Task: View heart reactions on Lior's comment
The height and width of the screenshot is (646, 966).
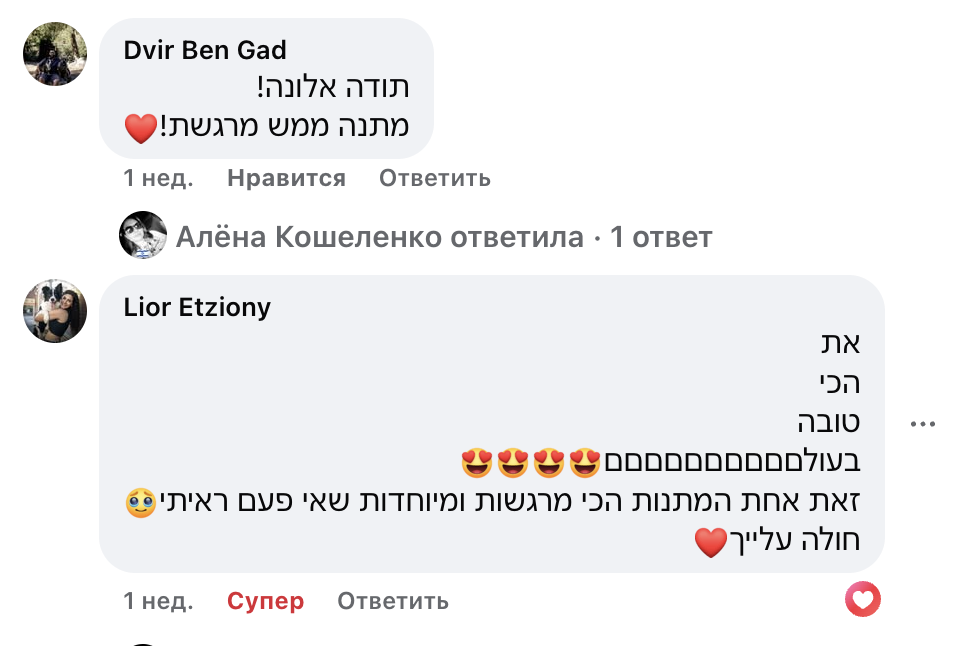Action: 863,600
